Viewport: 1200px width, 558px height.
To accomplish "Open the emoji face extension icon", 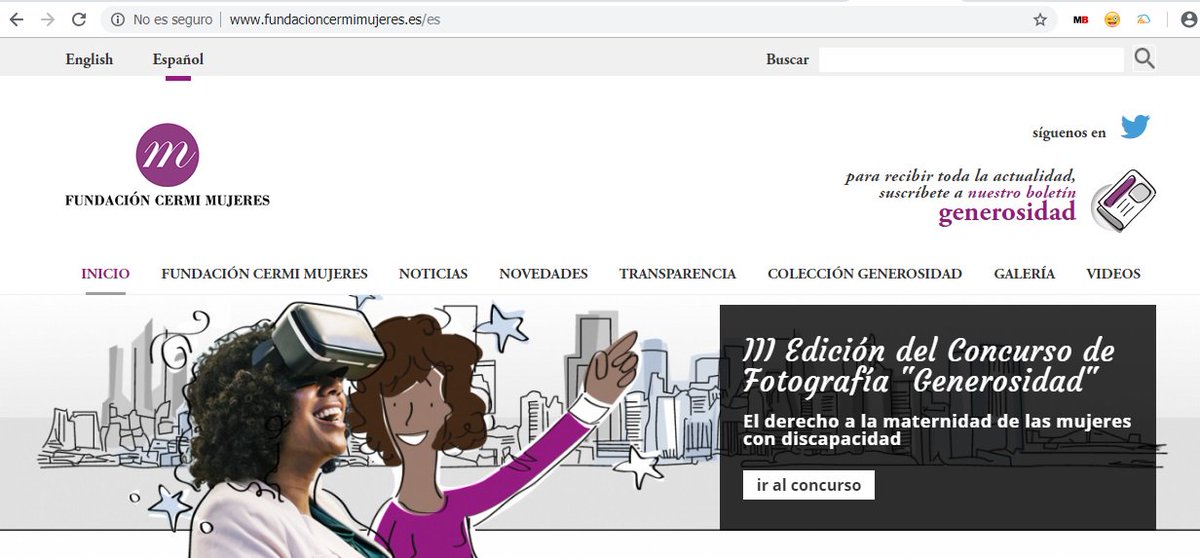I will coord(1112,19).
